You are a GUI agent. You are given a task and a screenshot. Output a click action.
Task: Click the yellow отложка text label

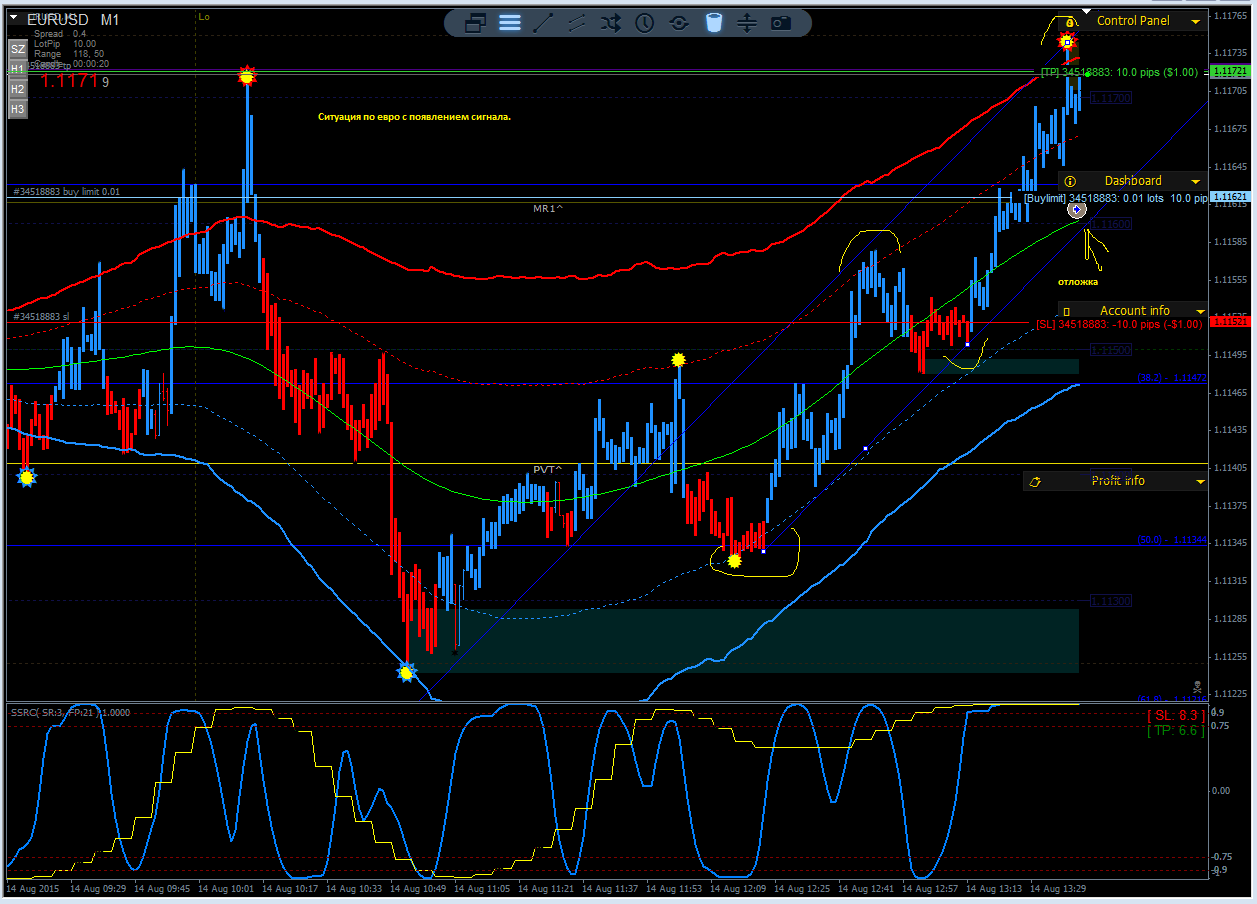(1078, 282)
